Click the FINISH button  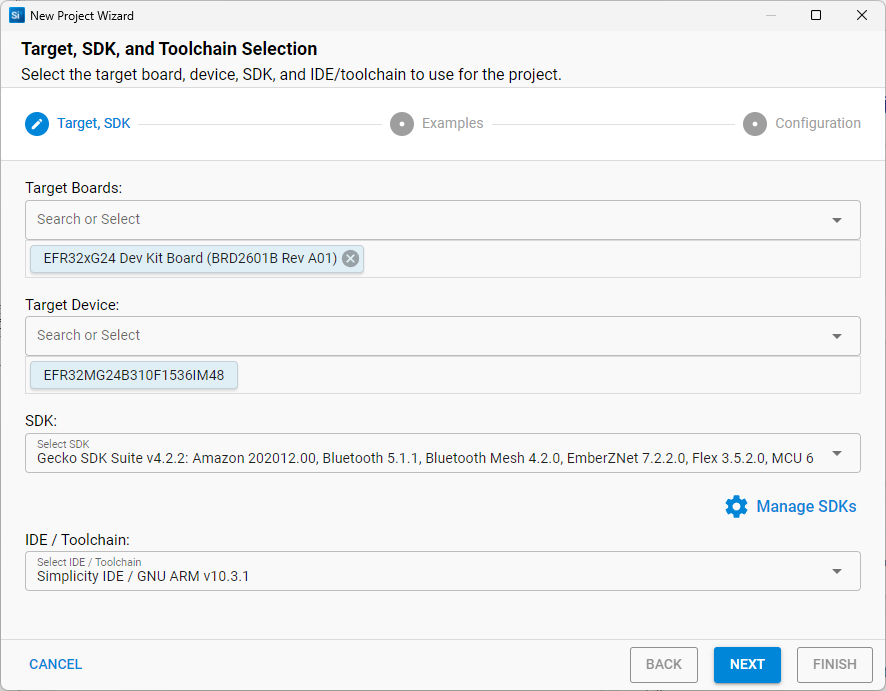pos(835,664)
